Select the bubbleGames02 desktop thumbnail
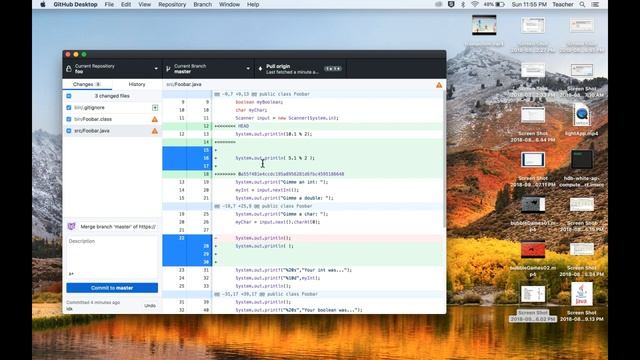 click(533, 249)
